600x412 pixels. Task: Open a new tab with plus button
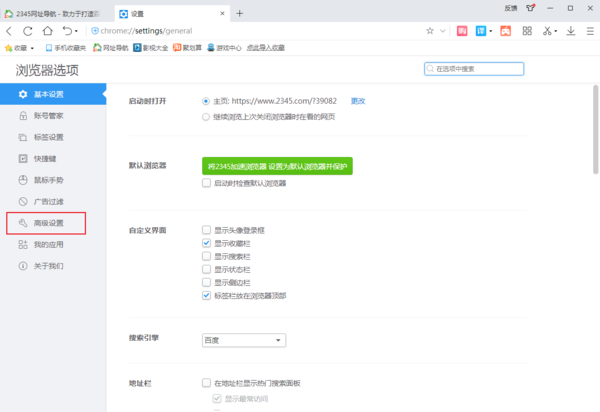239,13
